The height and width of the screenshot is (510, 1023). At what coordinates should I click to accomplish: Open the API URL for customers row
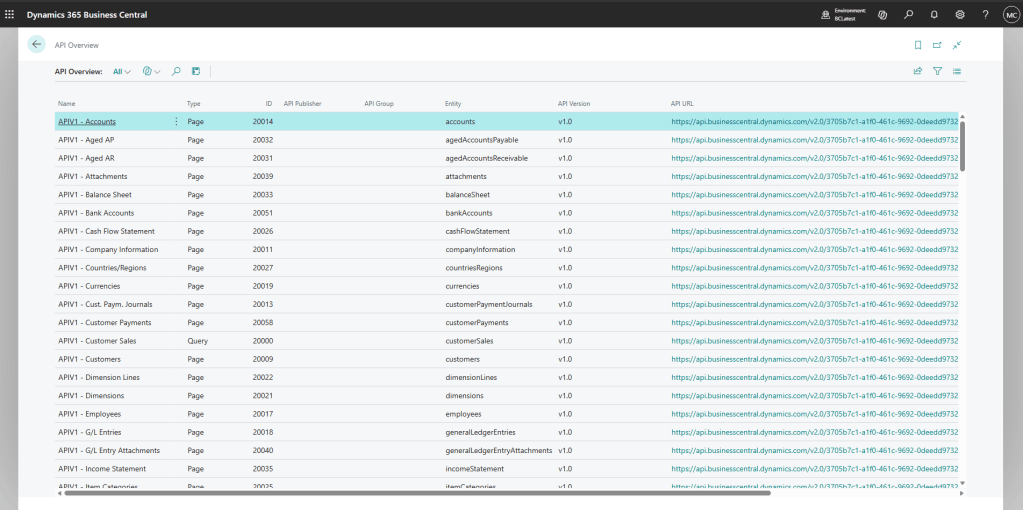click(x=815, y=359)
